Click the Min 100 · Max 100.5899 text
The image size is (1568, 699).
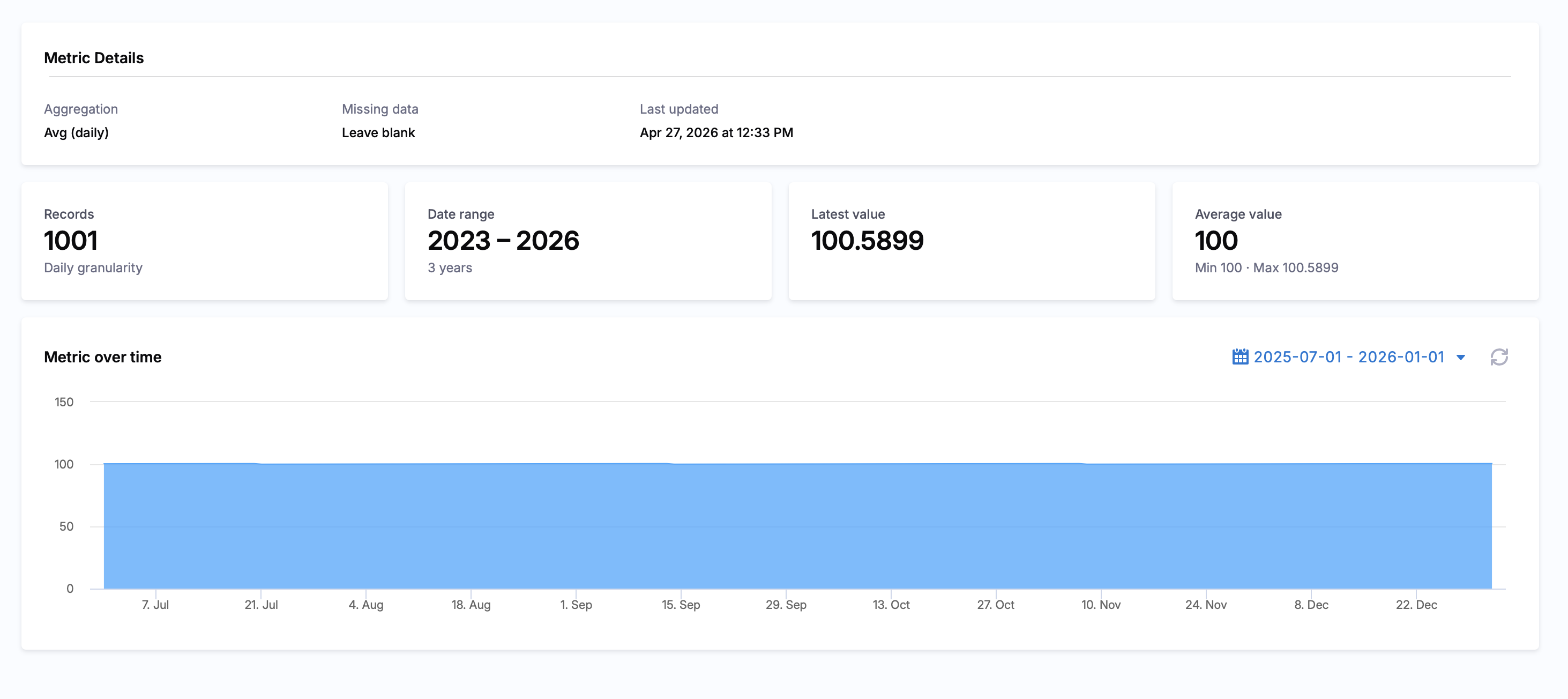pyautogui.click(x=1266, y=268)
